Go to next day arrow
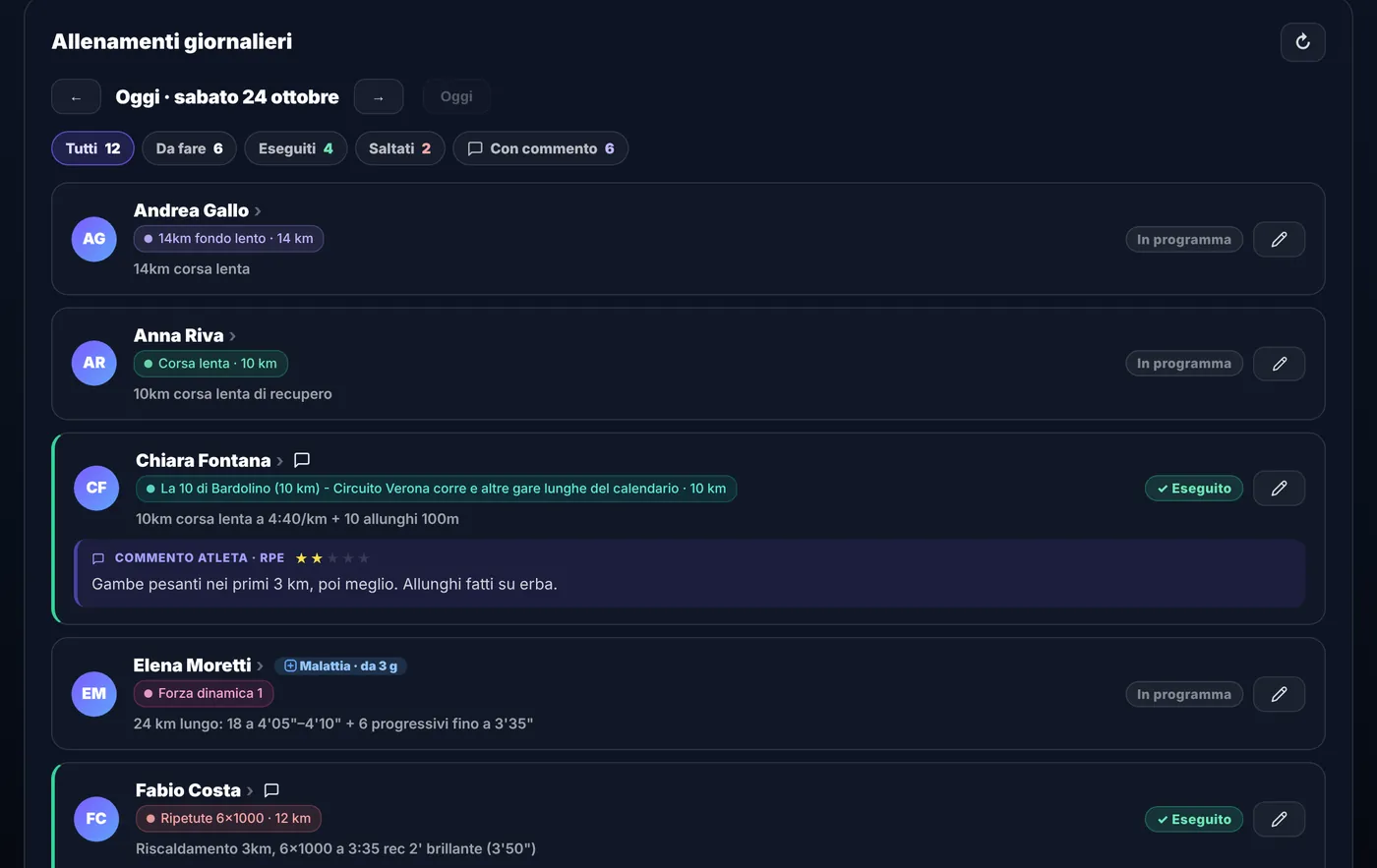The image size is (1377, 868). coord(379,96)
